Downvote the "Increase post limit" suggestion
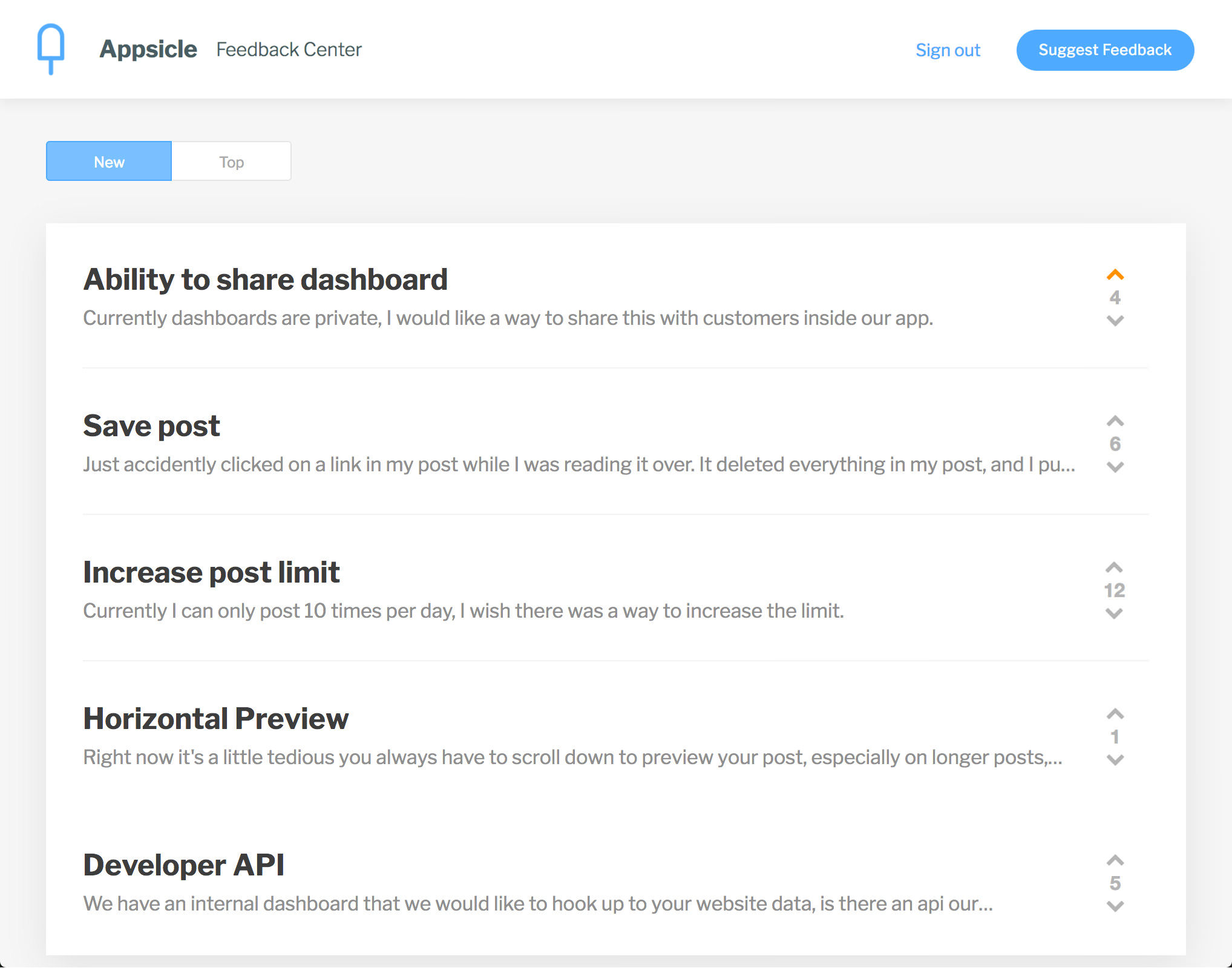The width and height of the screenshot is (1232, 968). [1114, 613]
